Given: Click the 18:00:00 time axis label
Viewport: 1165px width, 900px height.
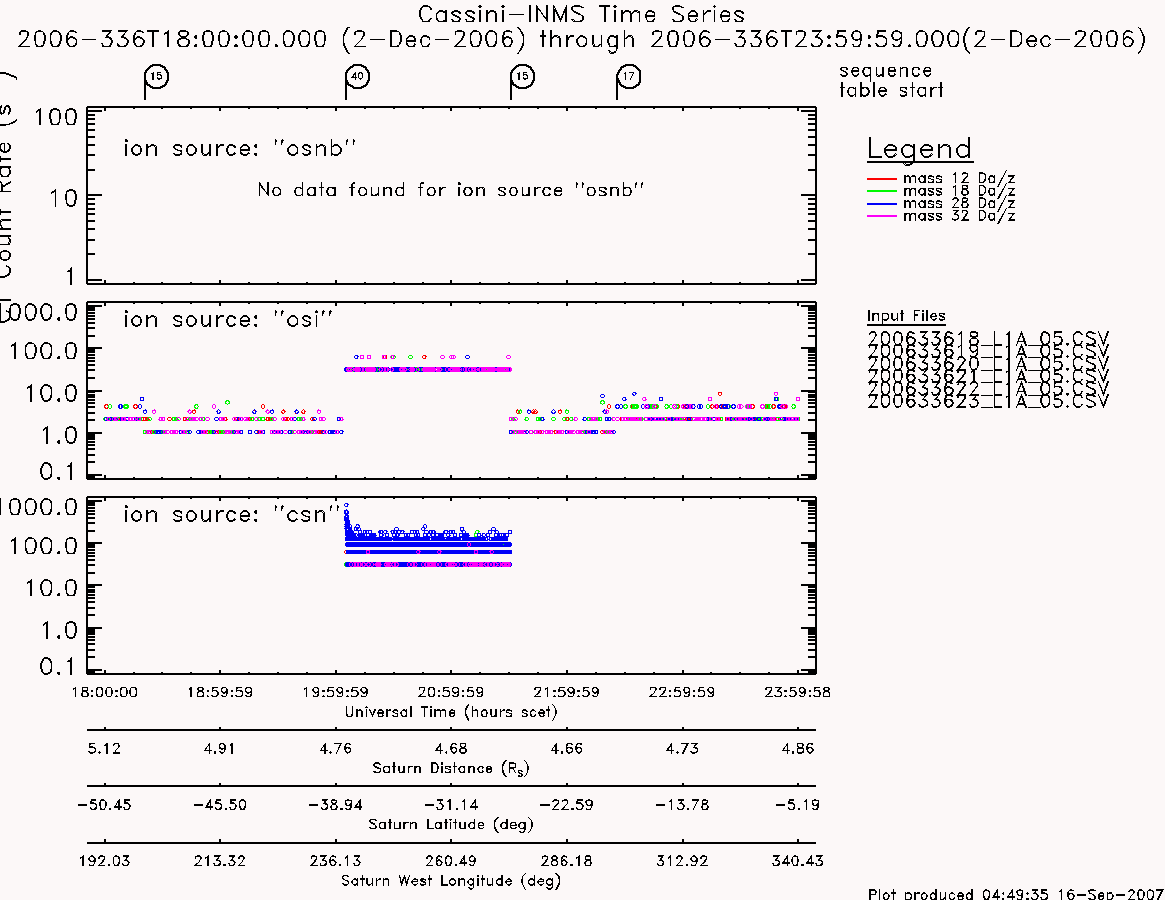Looking at the screenshot, I should click(104, 692).
